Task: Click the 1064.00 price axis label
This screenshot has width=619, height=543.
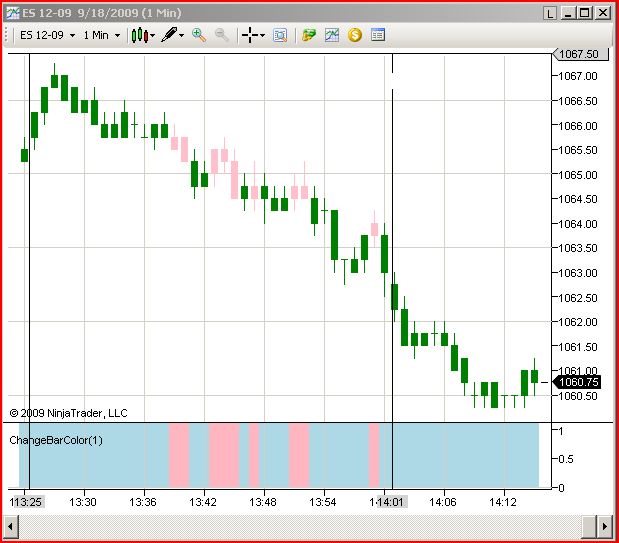Action: click(578, 224)
